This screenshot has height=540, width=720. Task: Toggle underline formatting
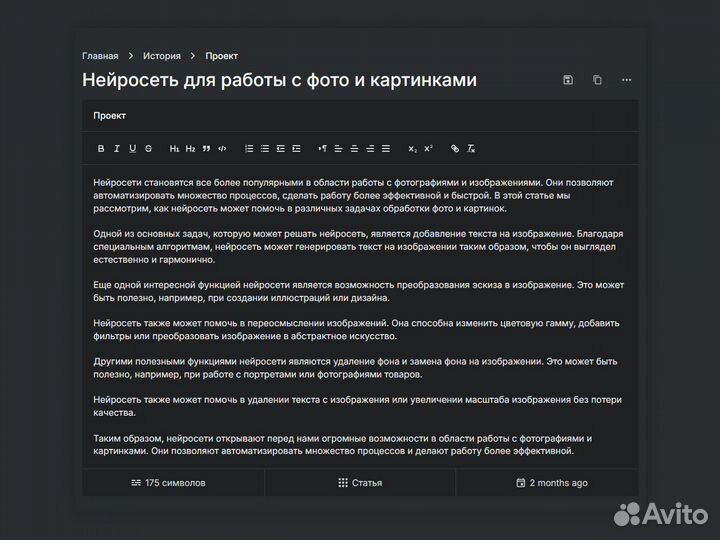[132, 148]
